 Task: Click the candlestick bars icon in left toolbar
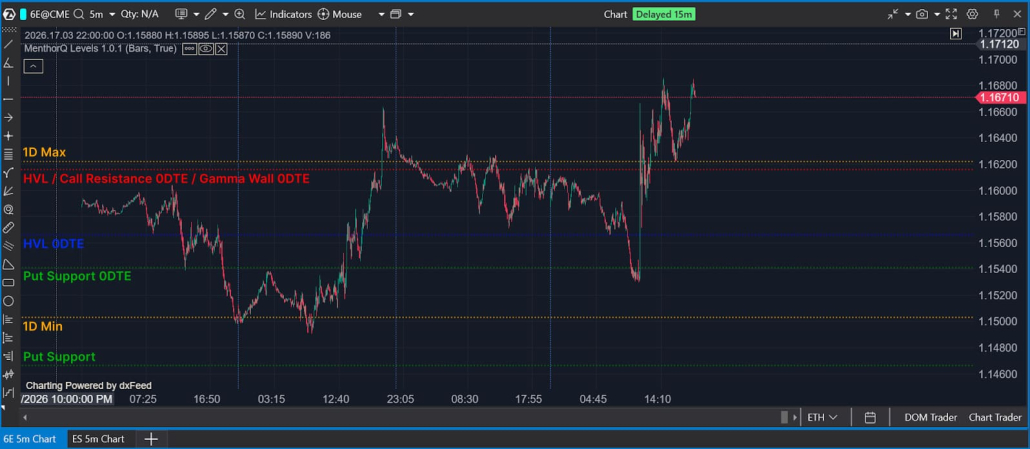coord(9,374)
